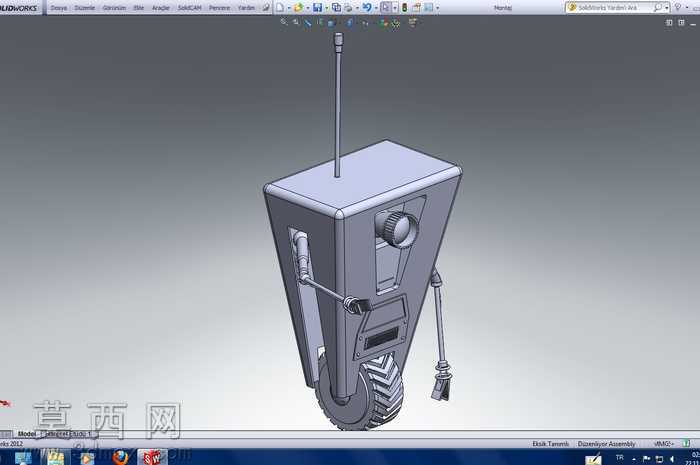Click the Eksik Tanımlı status text
Image resolution: width=700 pixels, height=465 pixels.
550,444
